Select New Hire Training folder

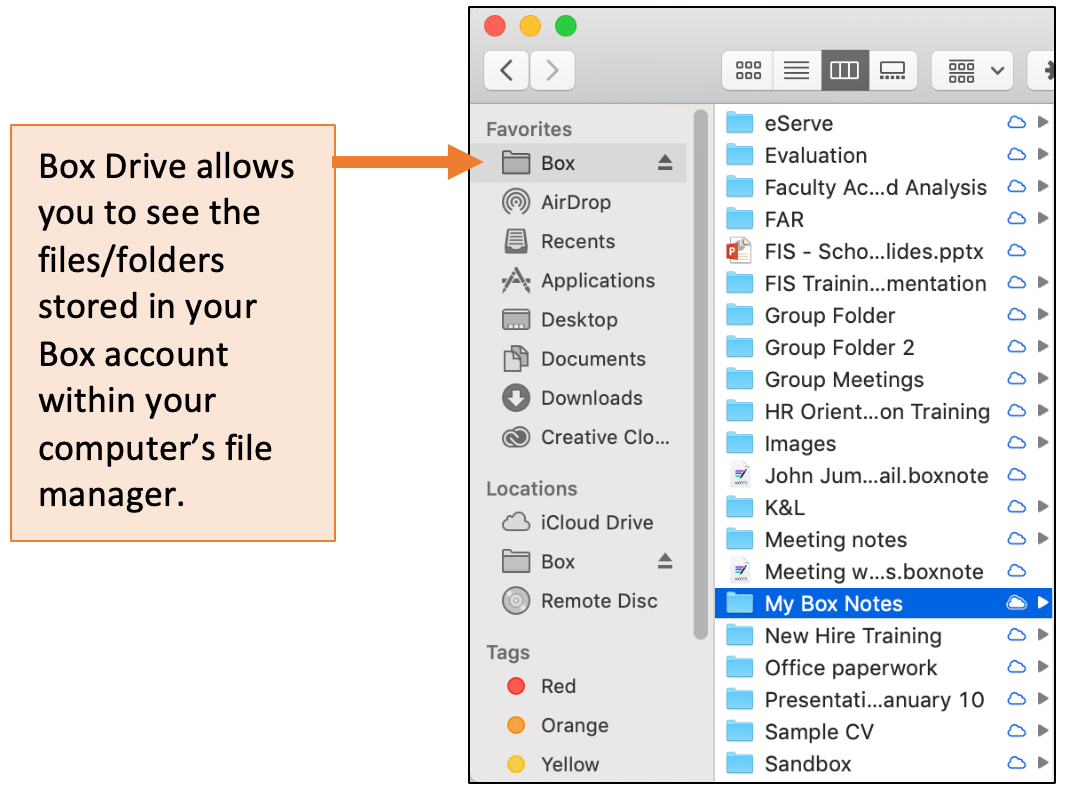click(x=883, y=636)
